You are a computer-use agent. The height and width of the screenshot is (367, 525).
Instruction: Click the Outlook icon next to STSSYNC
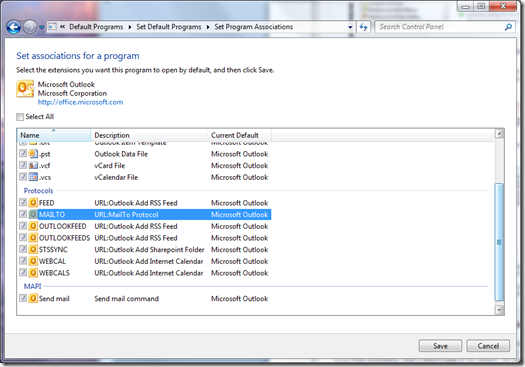click(x=33, y=249)
